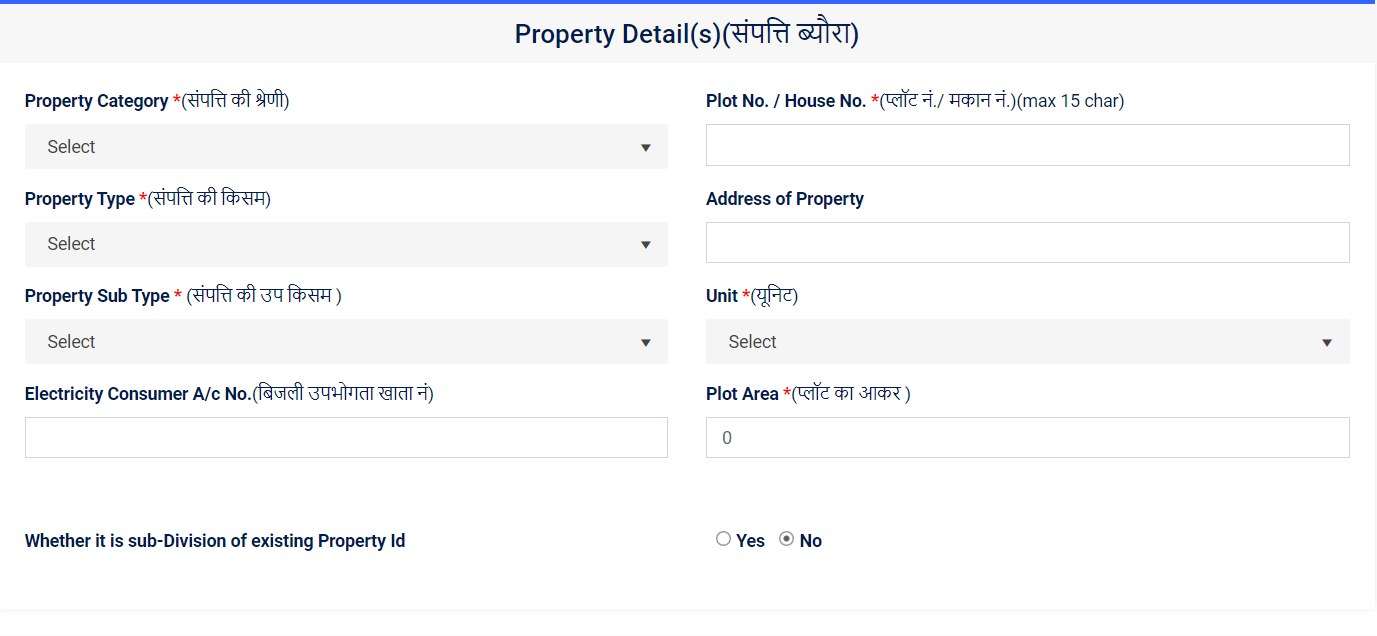1377x636 pixels.
Task: Click the Property Category label
Action: [x=95, y=100]
